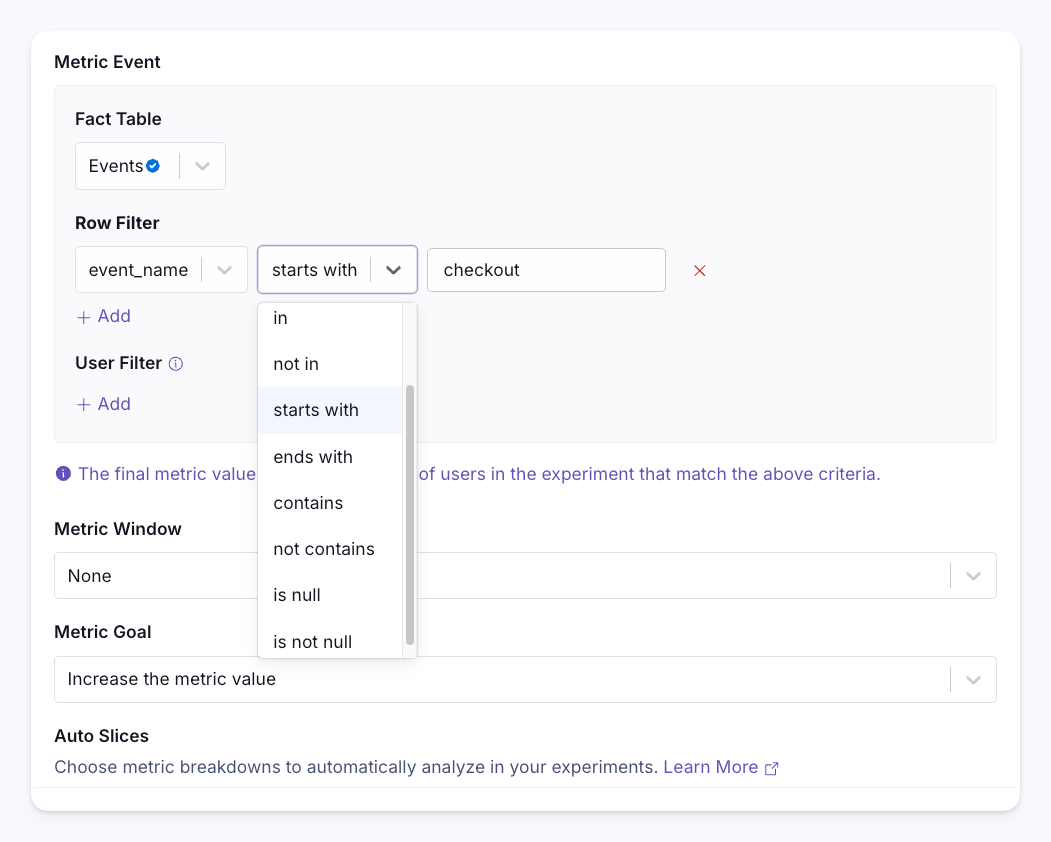This screenshot has height=842, width=1051.
Task: Add another Row Filter
Action: [x=104, y=316]
